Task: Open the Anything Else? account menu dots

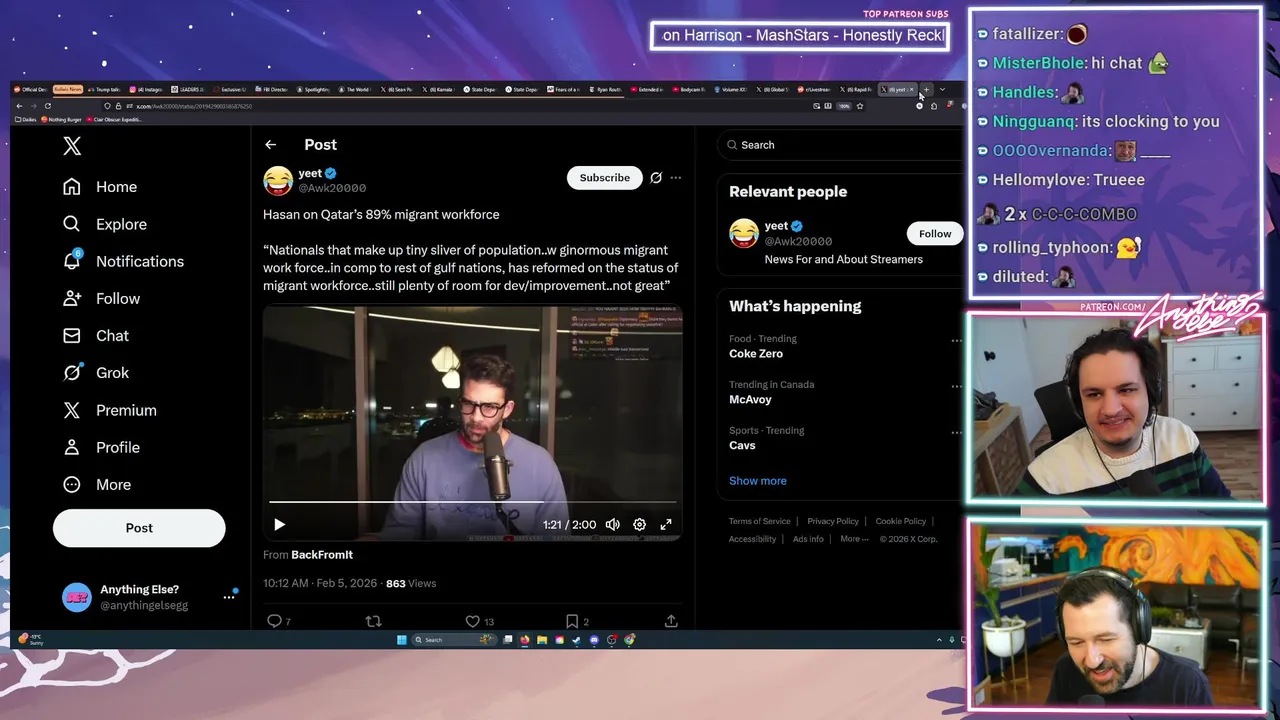Action: click(229, 597)
